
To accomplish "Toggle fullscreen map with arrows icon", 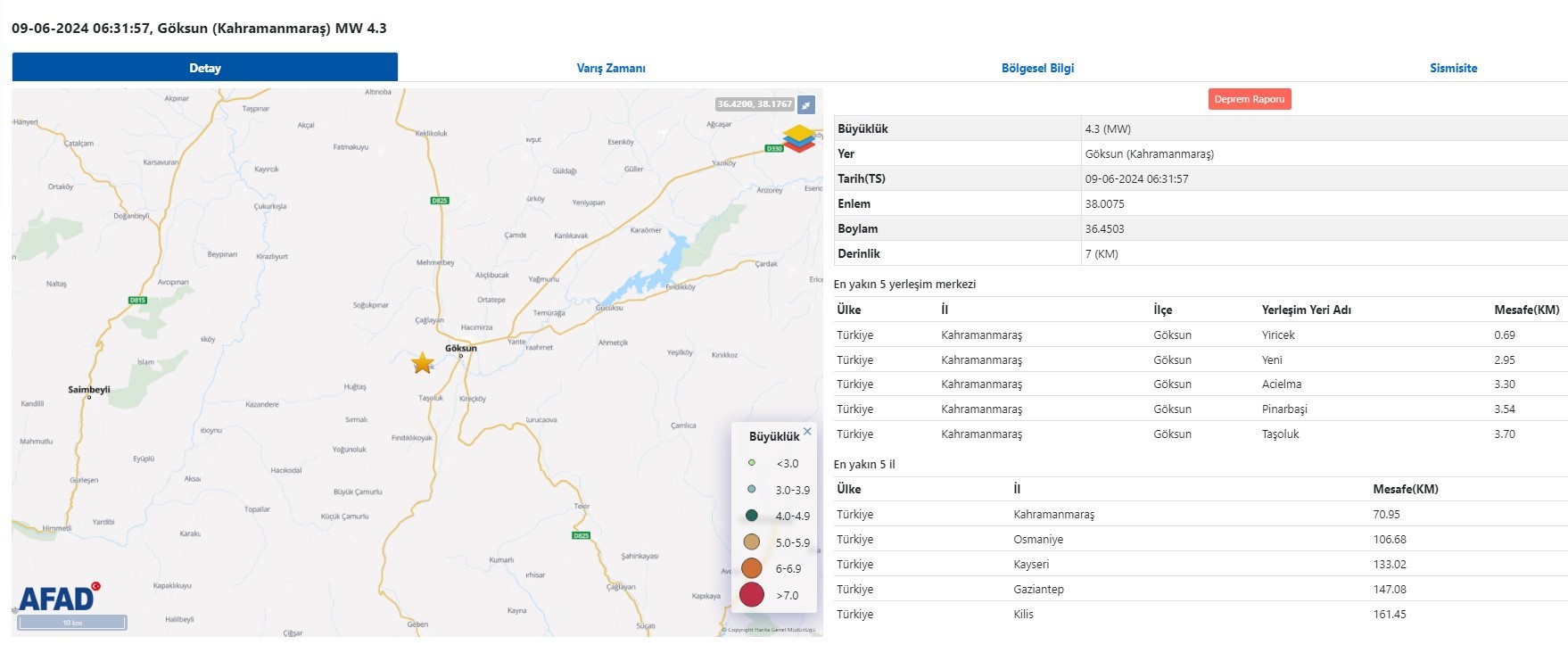I will tap(806, 104).
